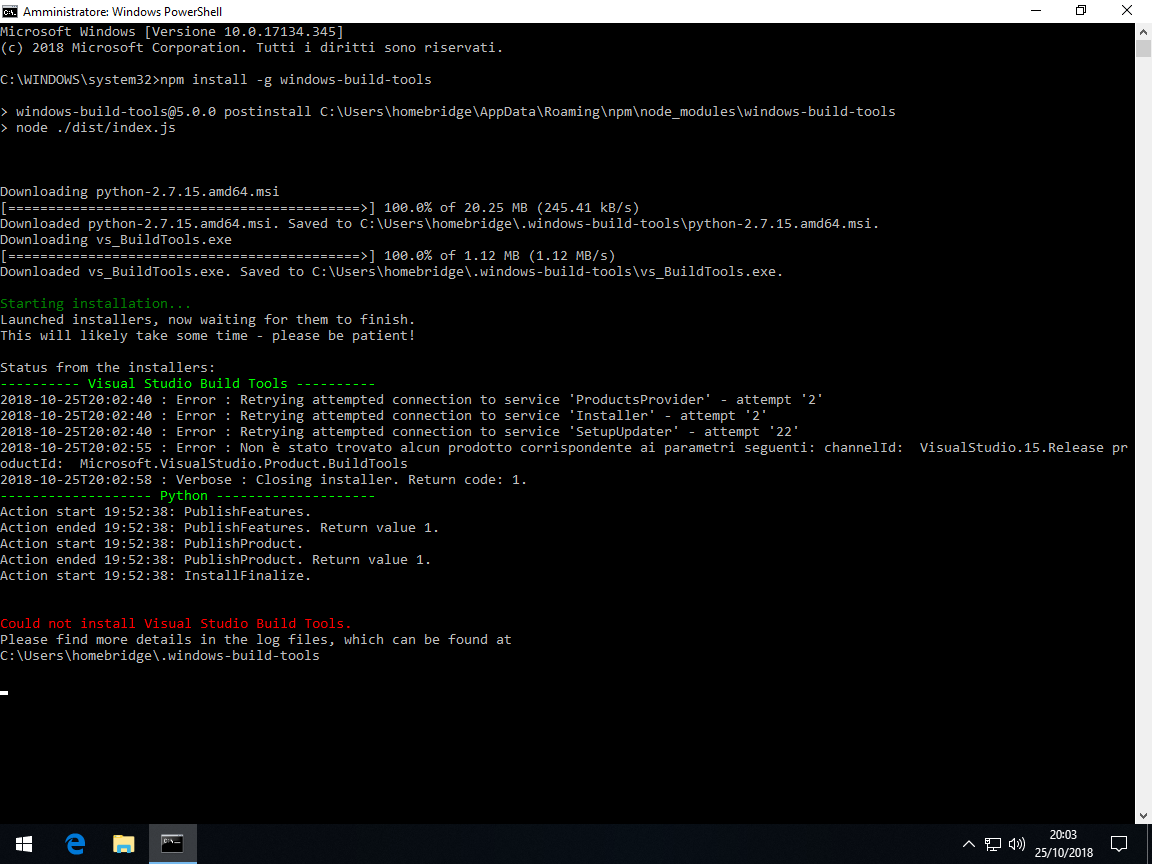Show hidden icons with the tray chevron
The width and height of the screenshot is (1152, 864).
point(969,843)
